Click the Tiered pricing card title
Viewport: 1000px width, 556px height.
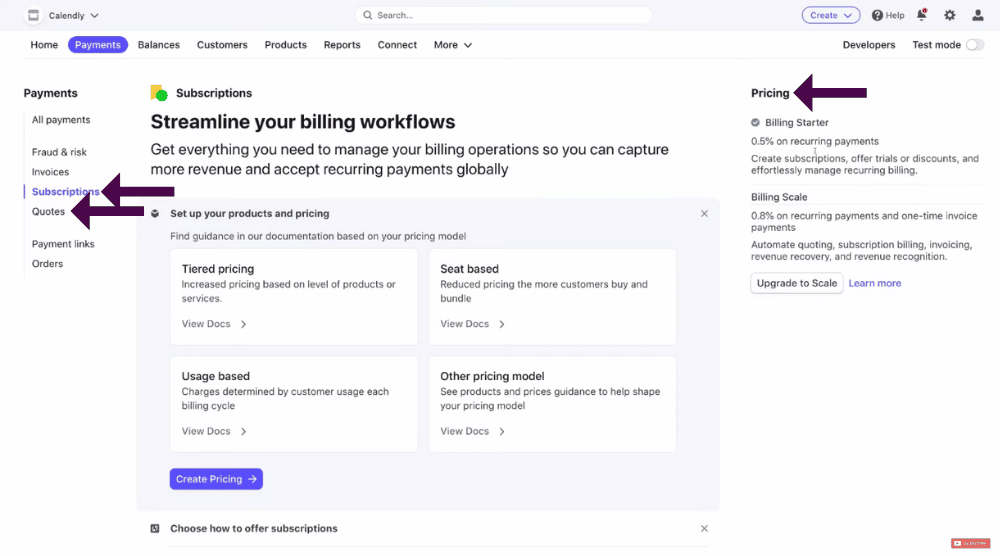[217, 269]
